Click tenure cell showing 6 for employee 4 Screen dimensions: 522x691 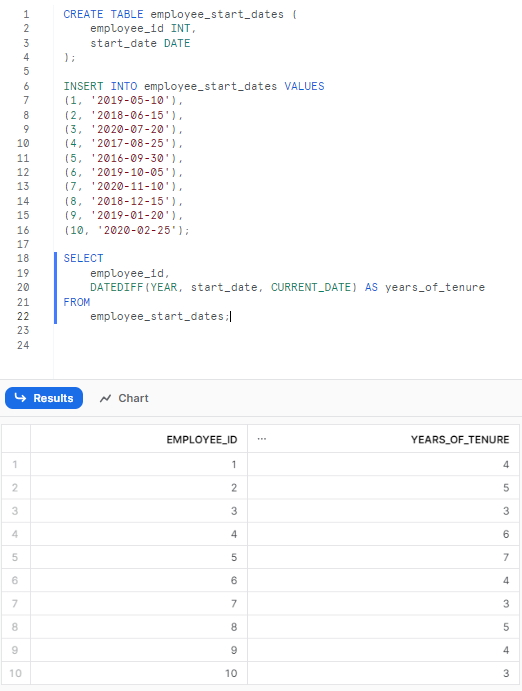tap(383, 534)
